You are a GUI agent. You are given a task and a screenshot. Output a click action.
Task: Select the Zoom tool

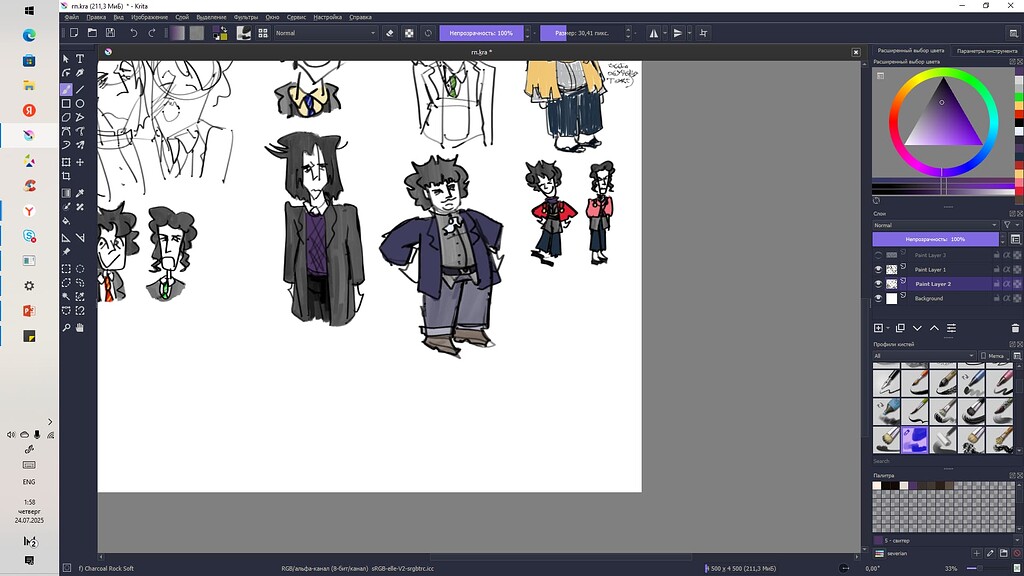[66, 328]
